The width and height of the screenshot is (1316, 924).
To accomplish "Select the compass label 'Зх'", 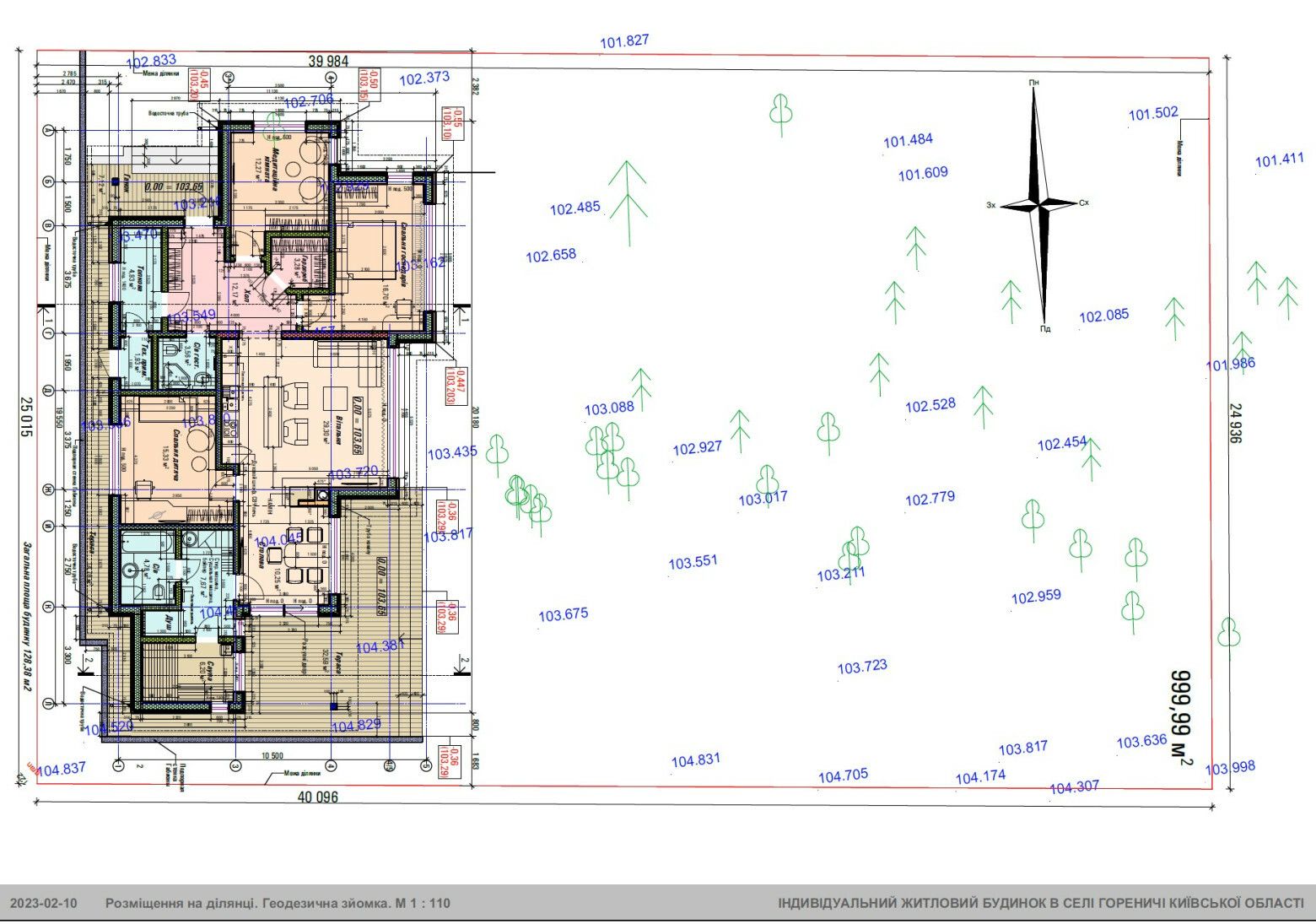I will coord(991,205).
